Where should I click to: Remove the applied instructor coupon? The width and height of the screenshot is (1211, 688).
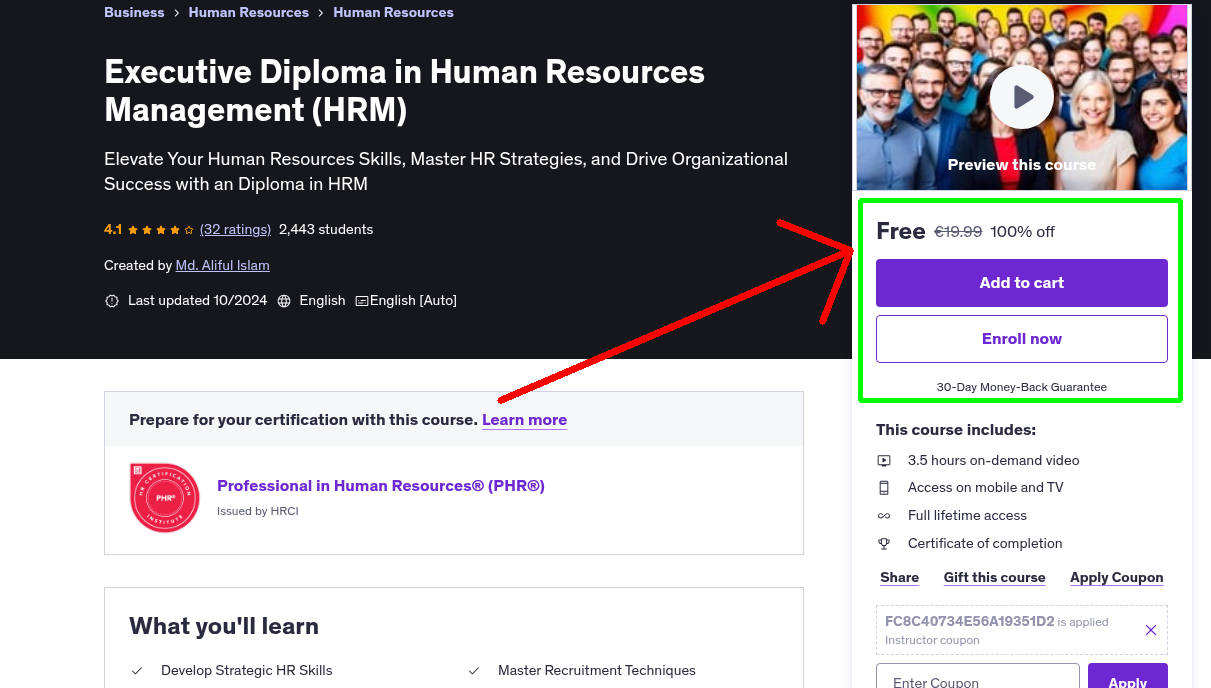pos(1150,630)
